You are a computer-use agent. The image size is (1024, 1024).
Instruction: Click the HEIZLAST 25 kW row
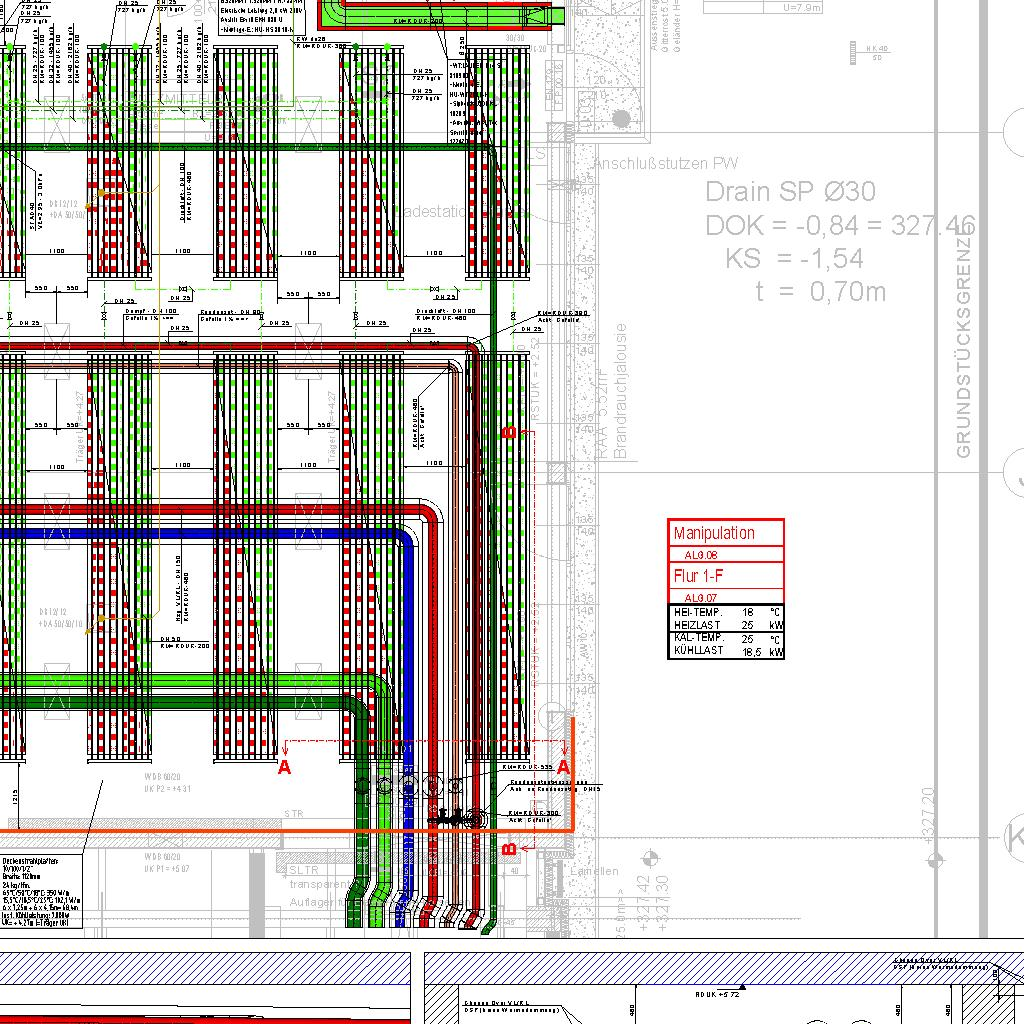click(x=726, y=624)
